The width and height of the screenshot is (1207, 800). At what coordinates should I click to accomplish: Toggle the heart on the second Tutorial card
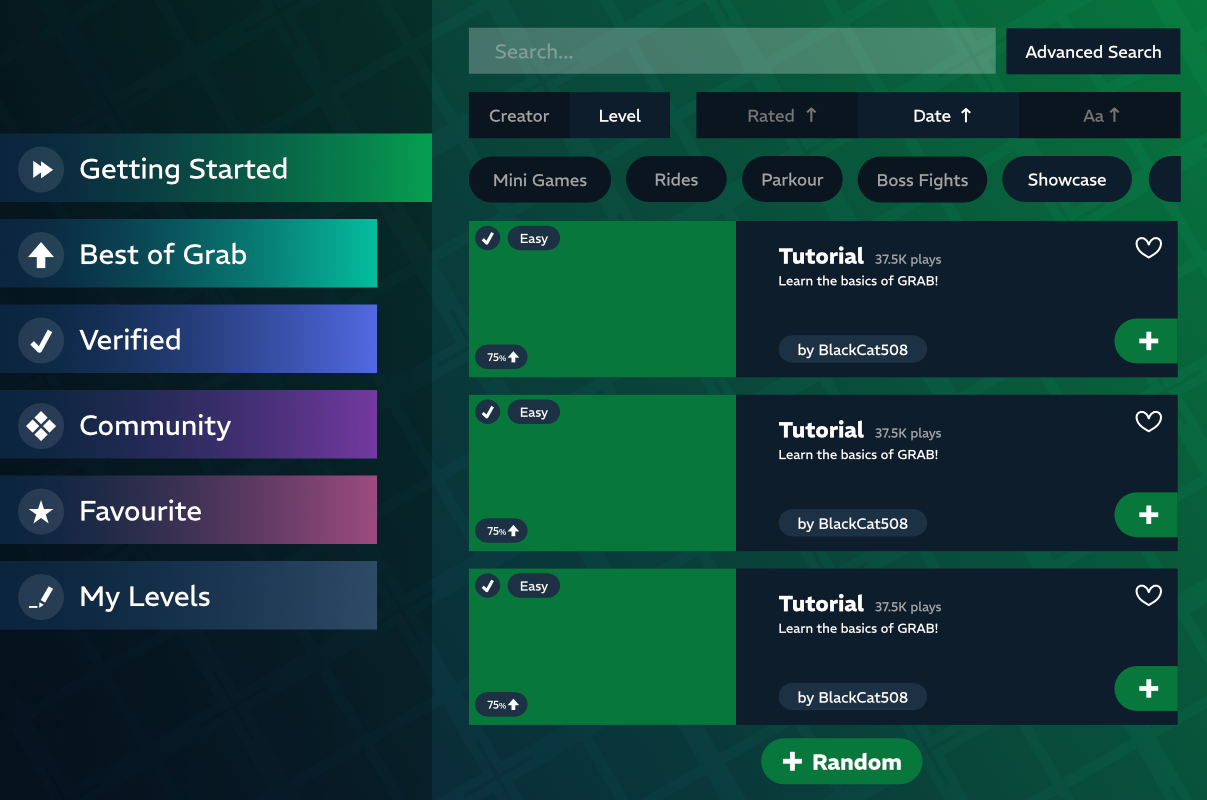1148,422
